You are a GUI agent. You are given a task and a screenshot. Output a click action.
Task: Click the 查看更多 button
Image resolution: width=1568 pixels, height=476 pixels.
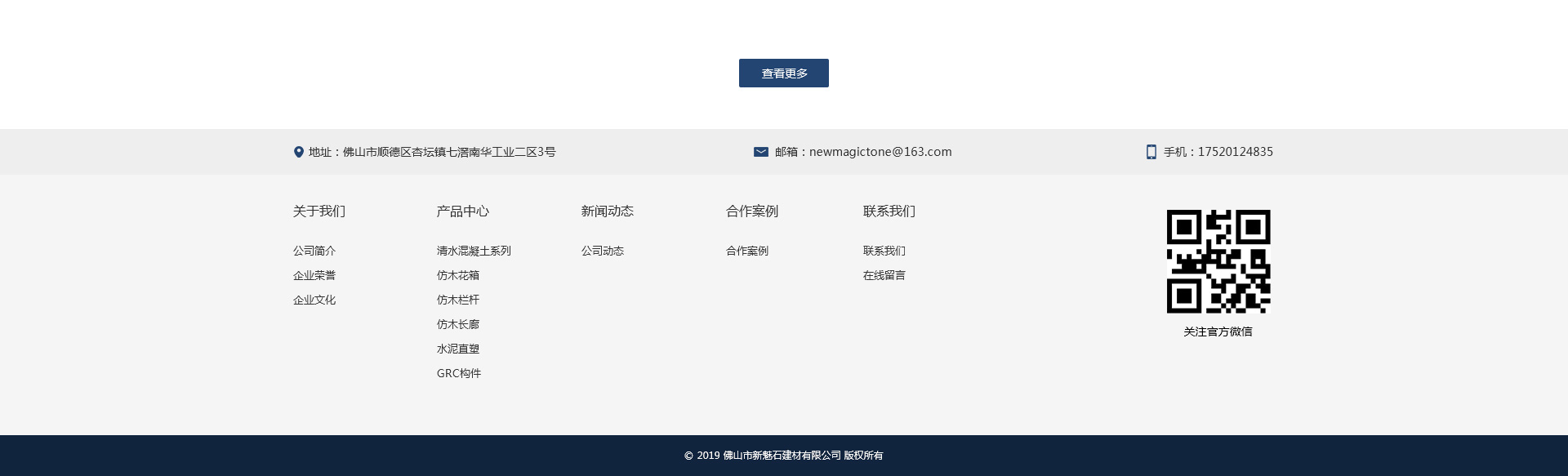[x=783, y=73]
